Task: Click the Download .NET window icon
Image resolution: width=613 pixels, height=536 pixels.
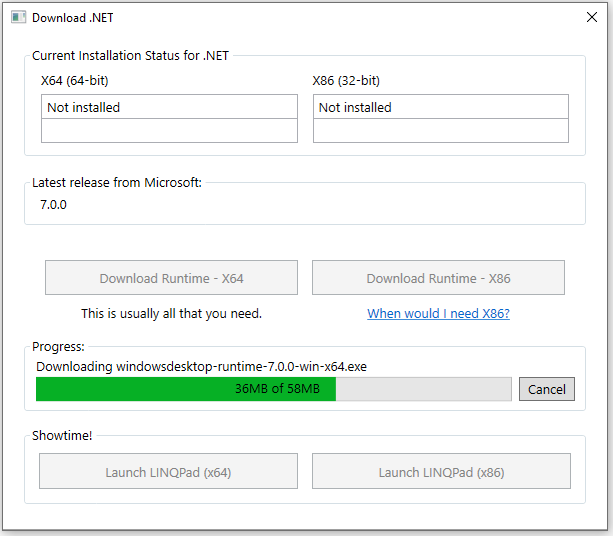Action: coord(18,18)
